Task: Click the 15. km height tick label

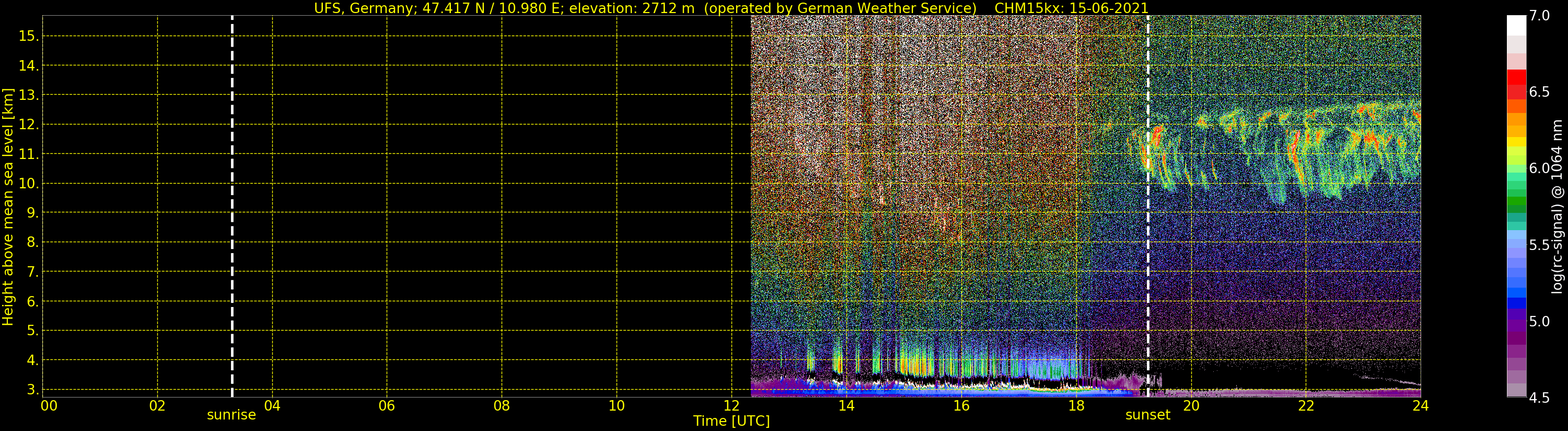Action: (29, 36)
